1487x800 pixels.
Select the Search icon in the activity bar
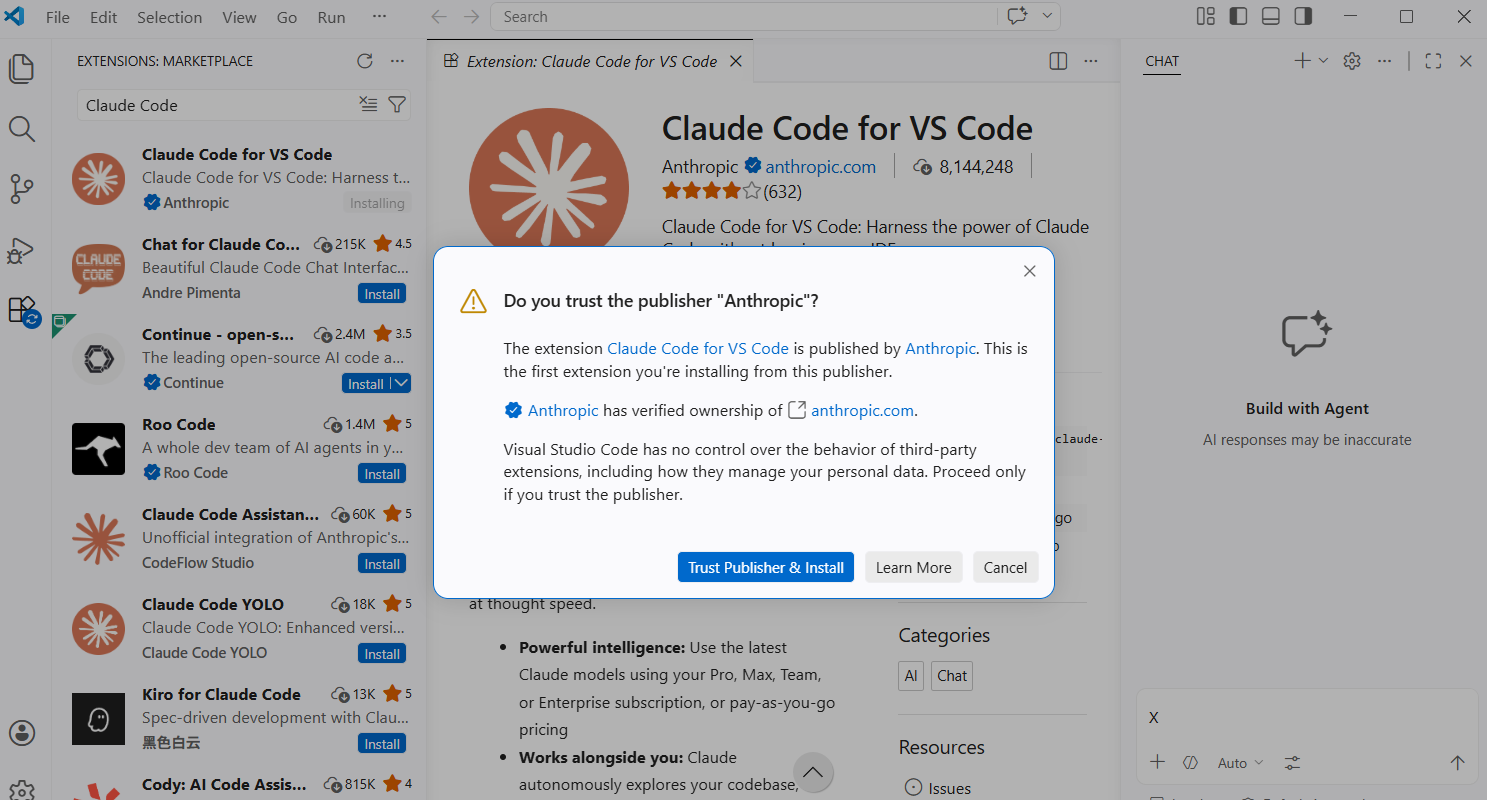coord(22,129)
